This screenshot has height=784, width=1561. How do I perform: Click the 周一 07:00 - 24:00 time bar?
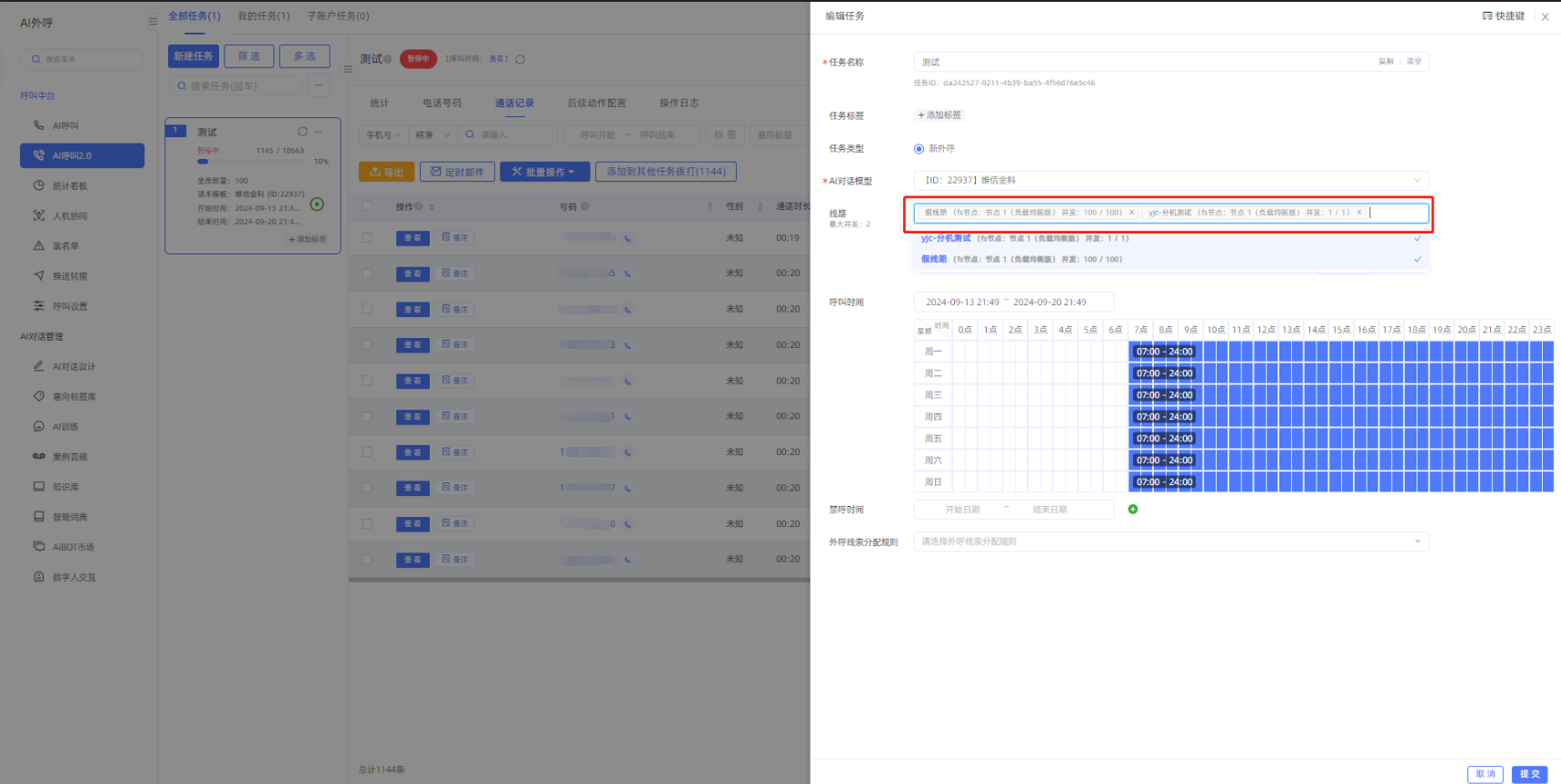pyautogui.click(x=1164, y=352)
